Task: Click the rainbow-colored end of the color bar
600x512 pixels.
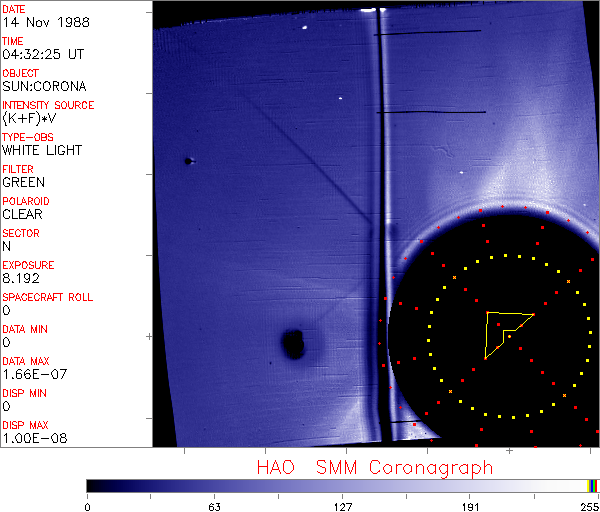Action: [x=593, y=485]
